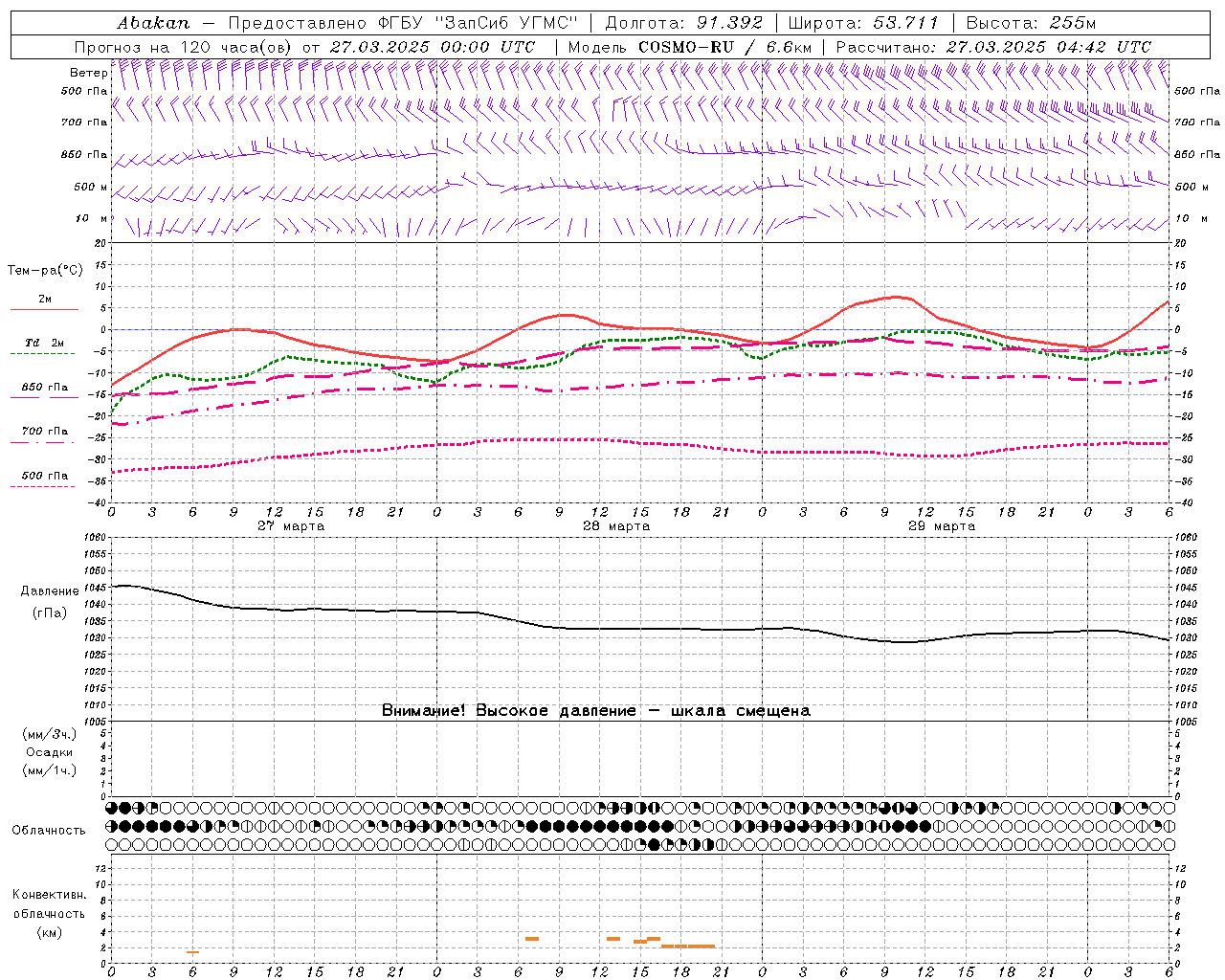Click the 850 гПа temperature legend dashed line
This screenshot has width=1225, height=980.
tap(44, 398)
